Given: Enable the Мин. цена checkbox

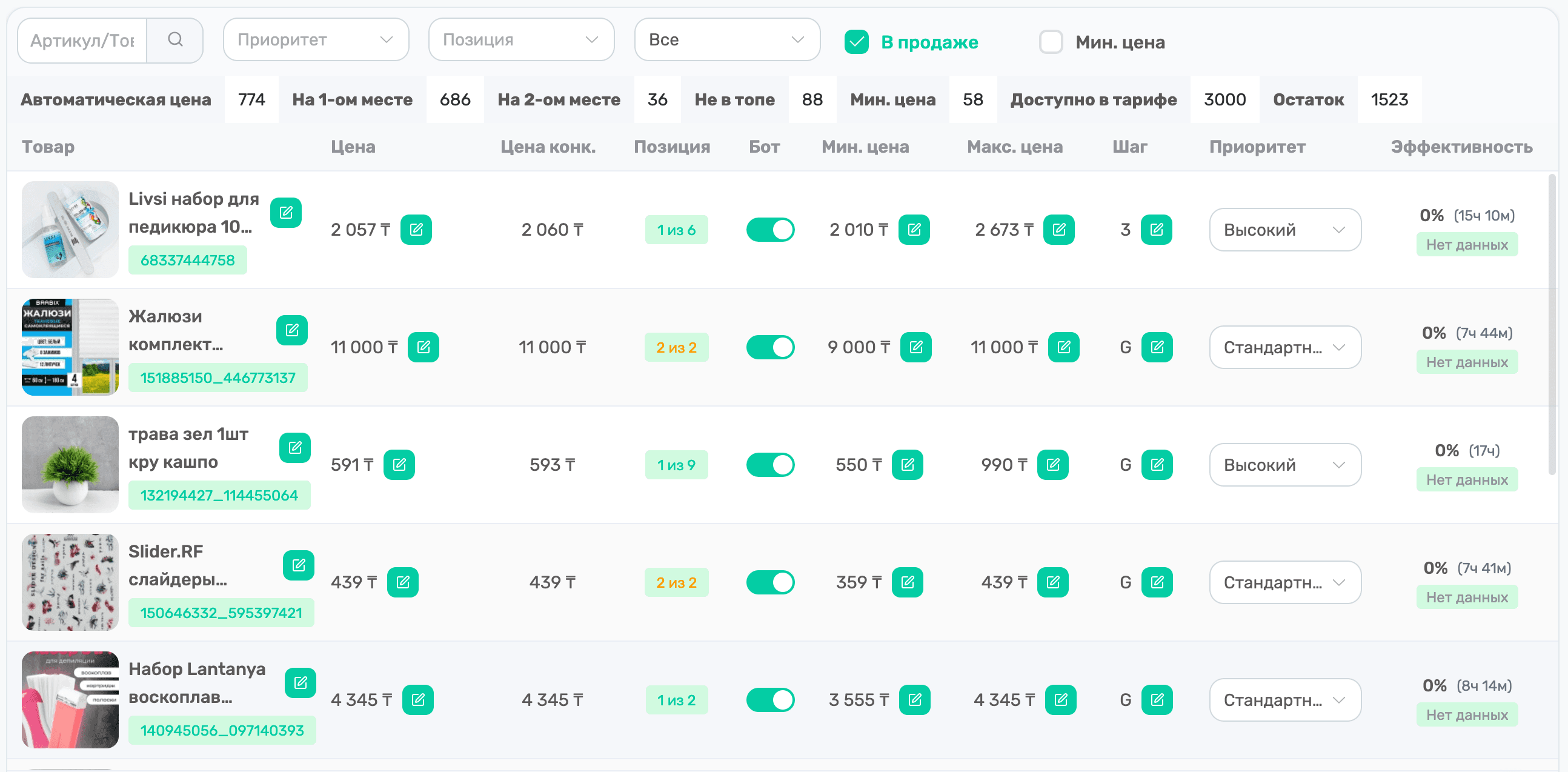Looking at the screenshot, I should click(x=1051, y=42).
